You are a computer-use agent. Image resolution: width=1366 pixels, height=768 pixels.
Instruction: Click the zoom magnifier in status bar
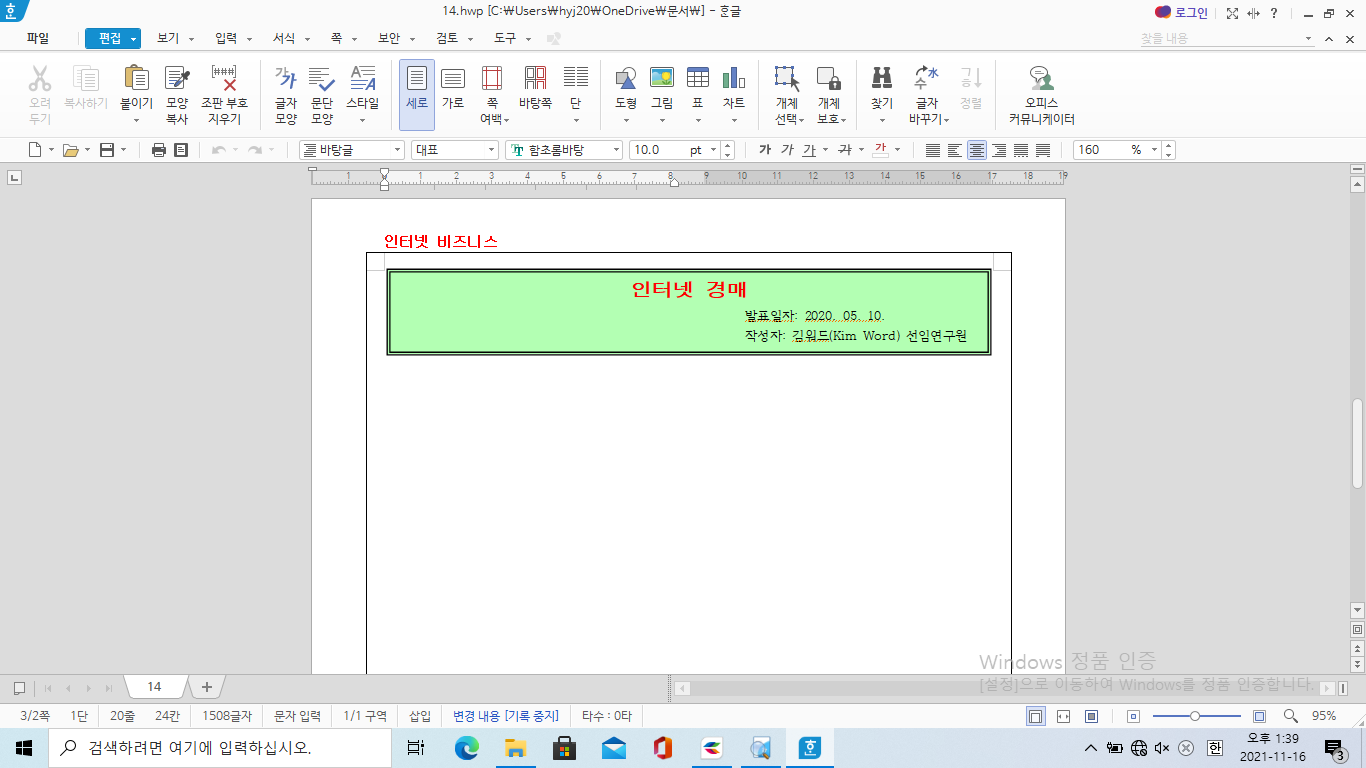pyautogui.click(x=1291, y=716)
